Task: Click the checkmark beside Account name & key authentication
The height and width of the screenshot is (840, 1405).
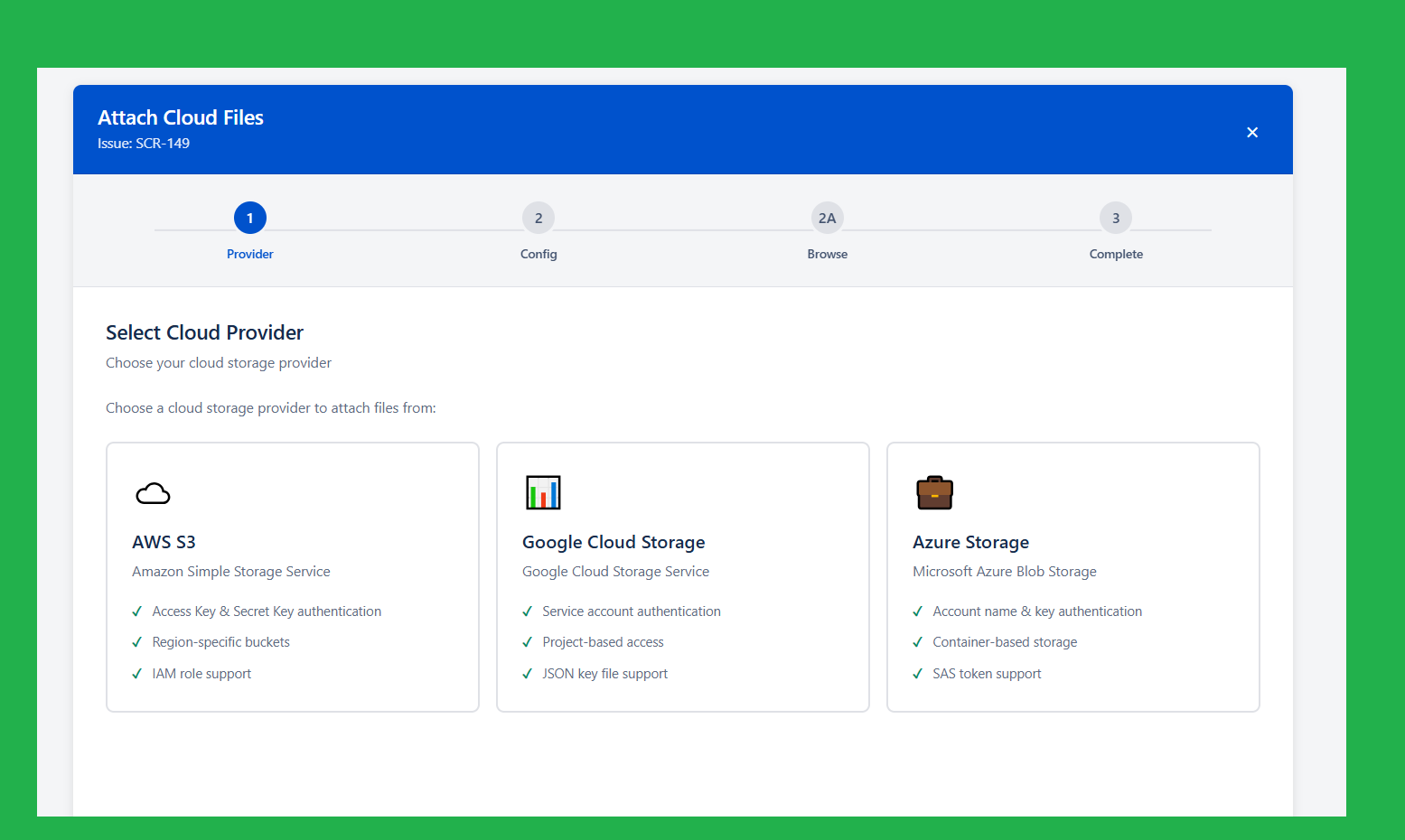Action: pyautogui.click(x=918, y=611)
